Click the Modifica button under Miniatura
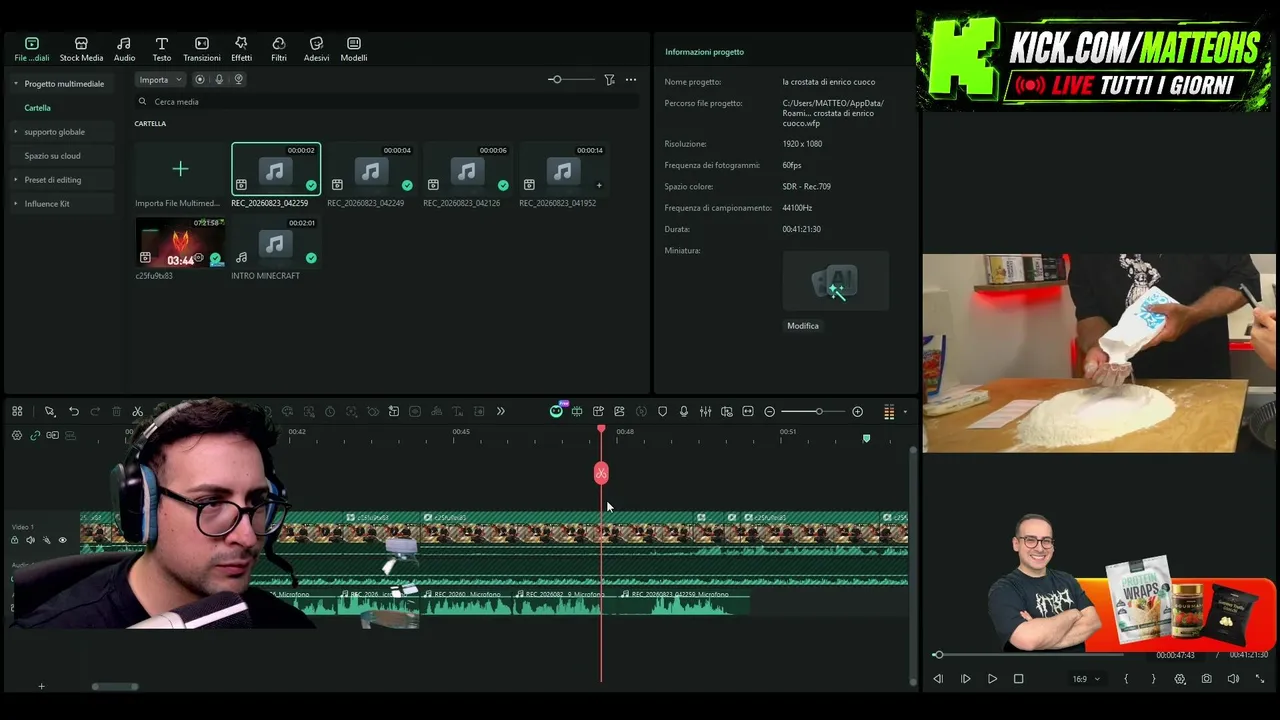The height and width of the screenshot is (720, 1280). pyautogui.click(x=803, y=326)
